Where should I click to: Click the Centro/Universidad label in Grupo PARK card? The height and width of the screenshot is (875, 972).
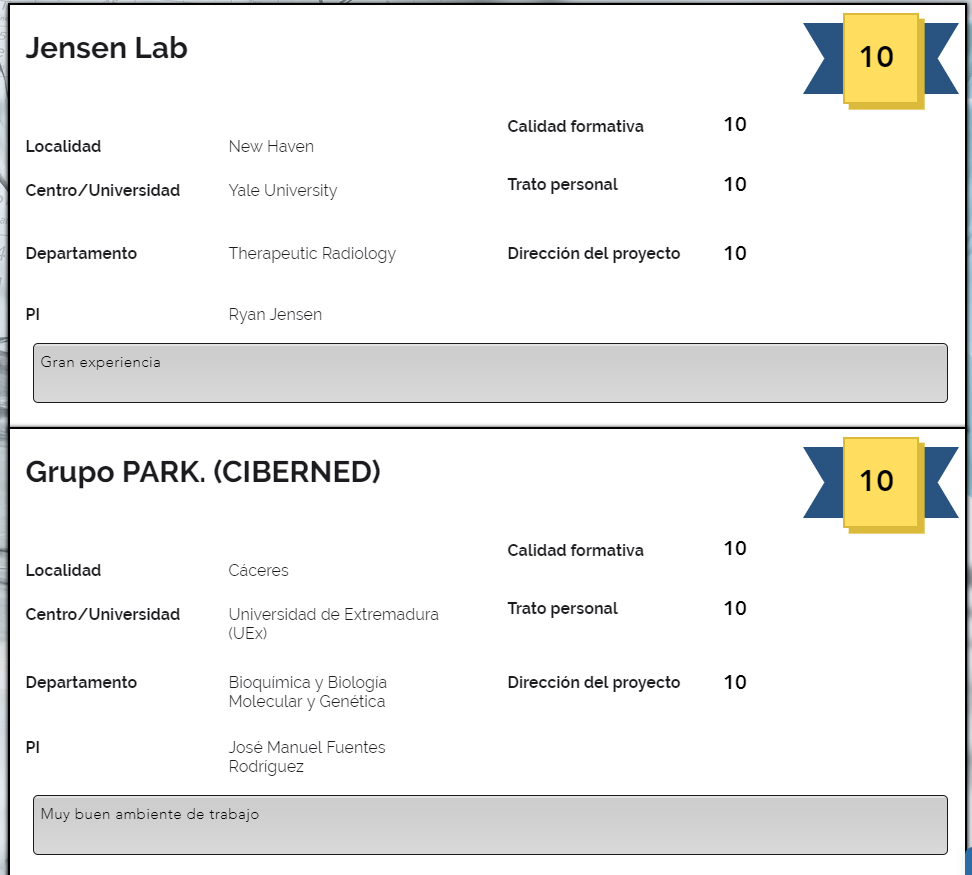pyautogui.click(x=103, y=615)
